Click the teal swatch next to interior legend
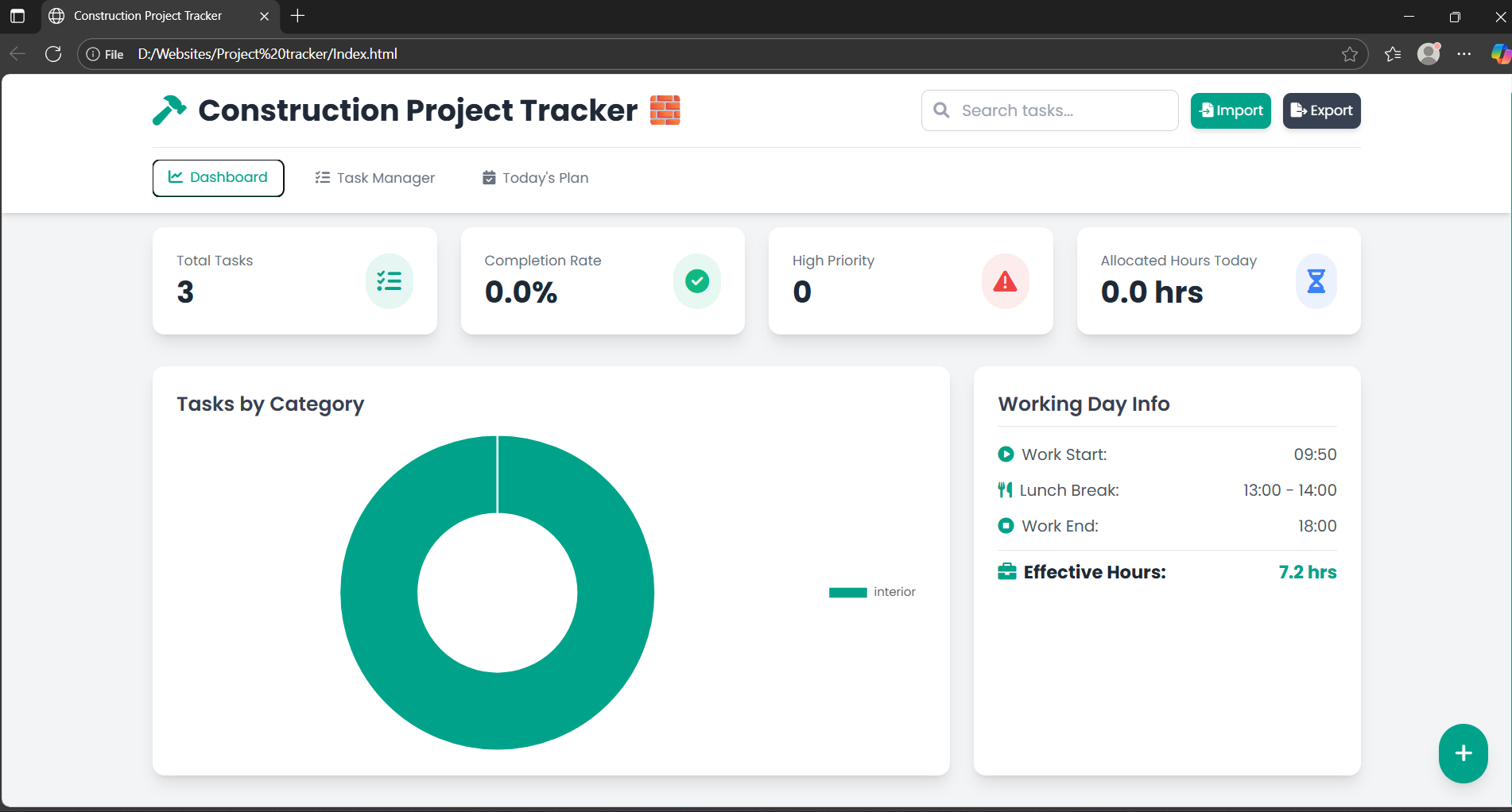Viewport: 1512px width, 812px height. [847, 591]
